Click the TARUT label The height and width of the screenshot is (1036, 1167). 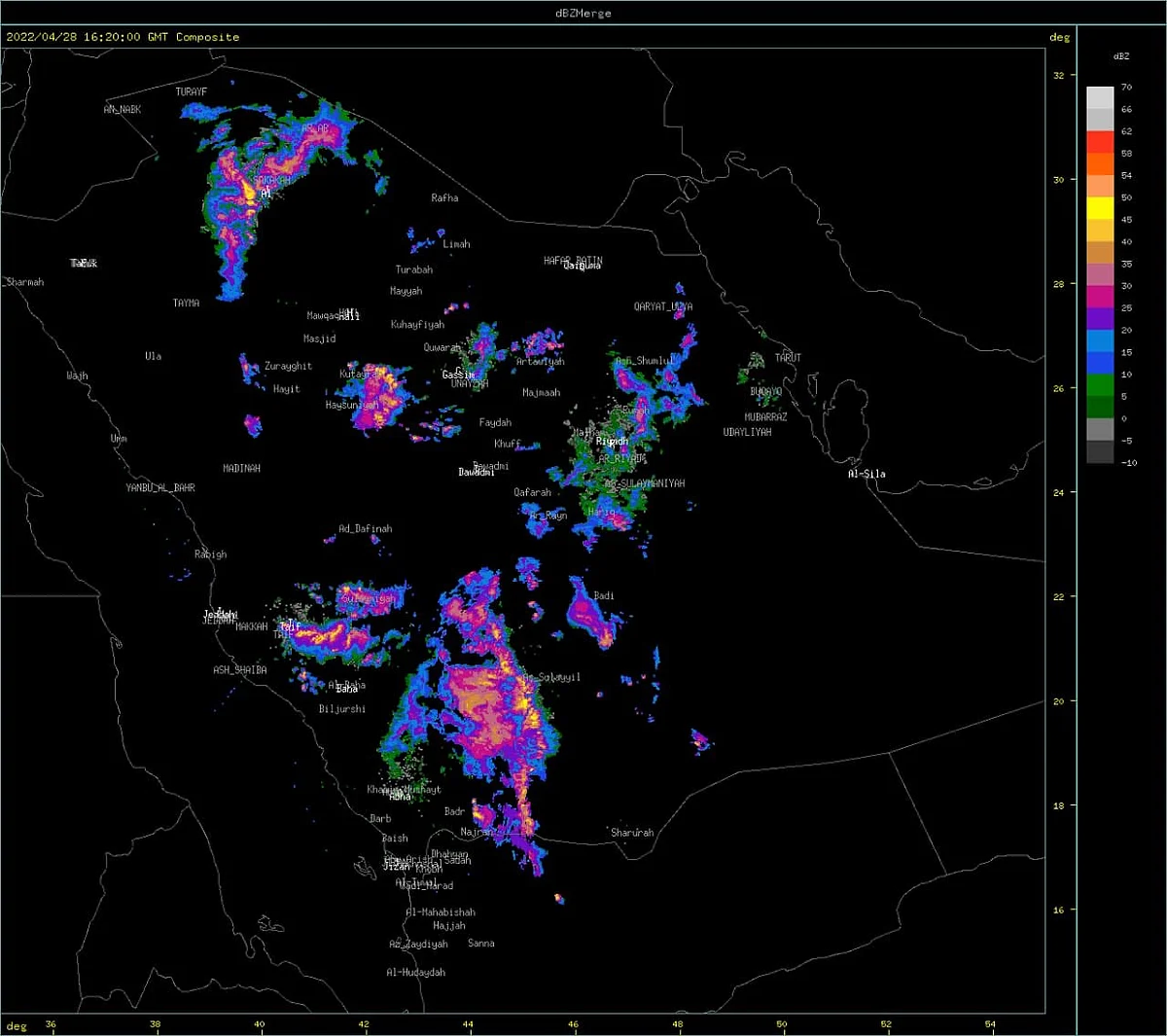point(789,358)
